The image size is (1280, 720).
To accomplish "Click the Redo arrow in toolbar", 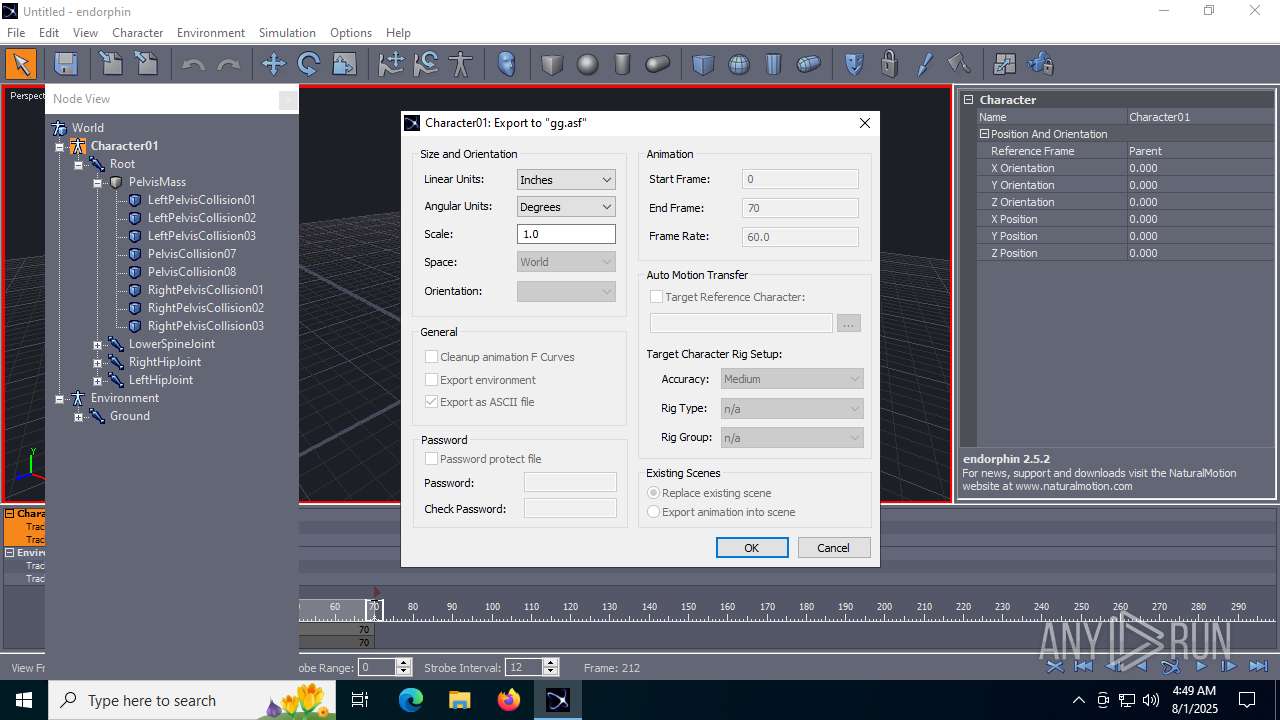I will (x=228, y=65).
